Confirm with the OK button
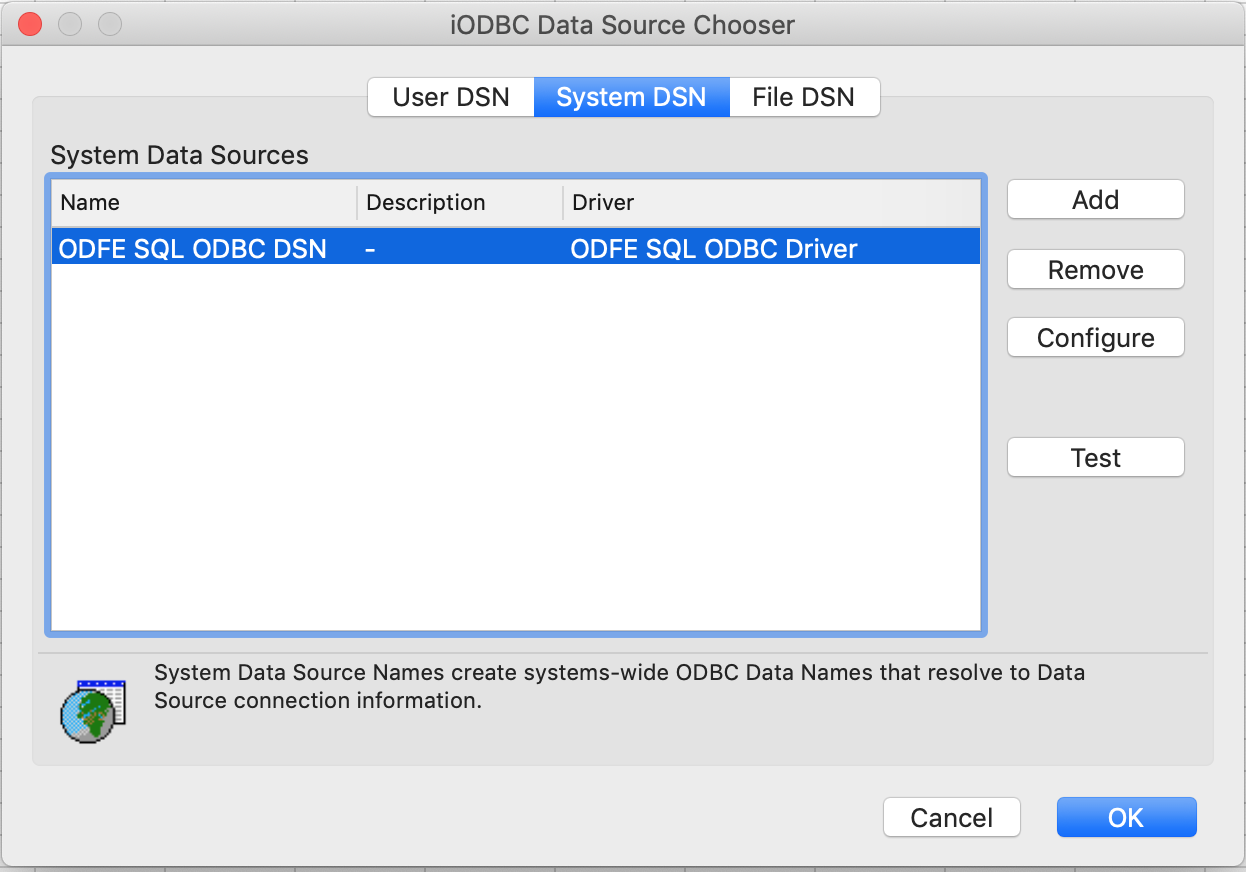The height and width of the screenshot is (872, 1246). (x=1126, y=818)
